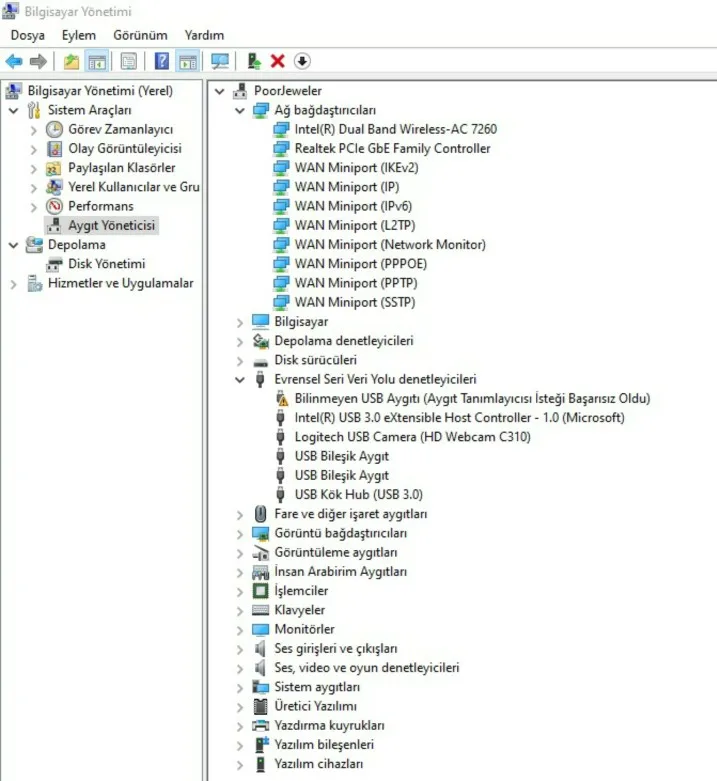Image resolution: width=717 pixels, height=781 pixels.
Task: Open Help via blue question mark icon
Action: coord(162,61)
